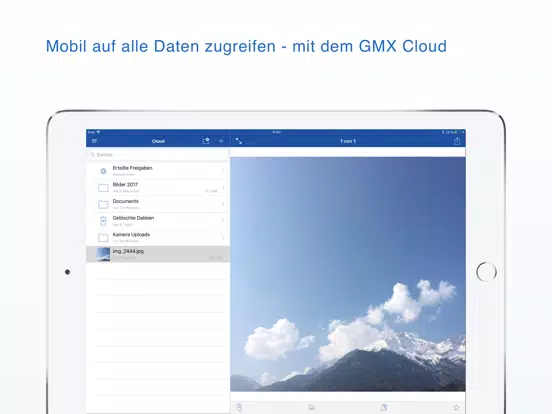Viewport: 552px width, 414px height.
Task: Open the Documents folder
Action: click(x=158, y=204)
